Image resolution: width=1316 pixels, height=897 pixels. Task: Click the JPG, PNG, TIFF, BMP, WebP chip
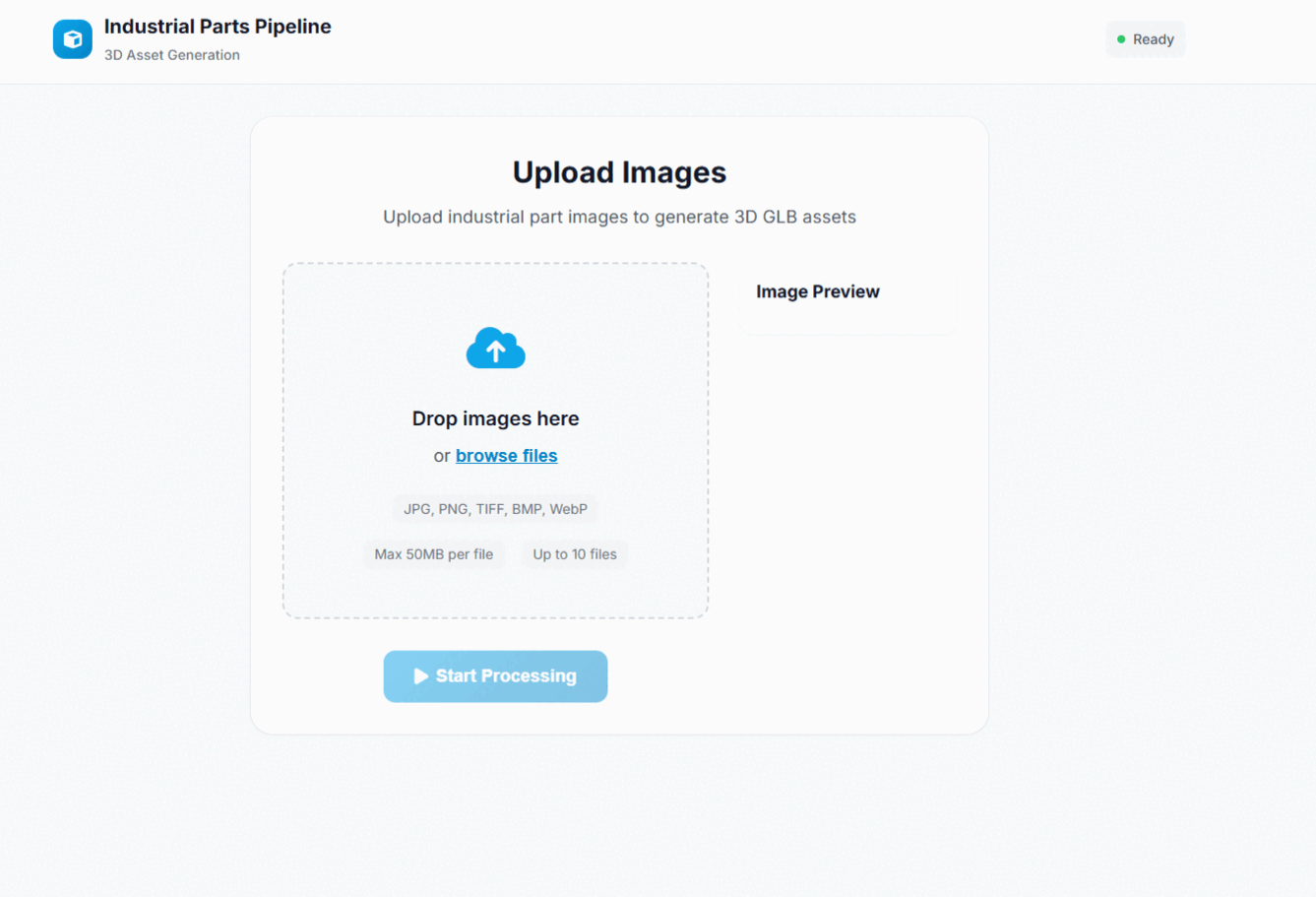[x=495, y=509]
